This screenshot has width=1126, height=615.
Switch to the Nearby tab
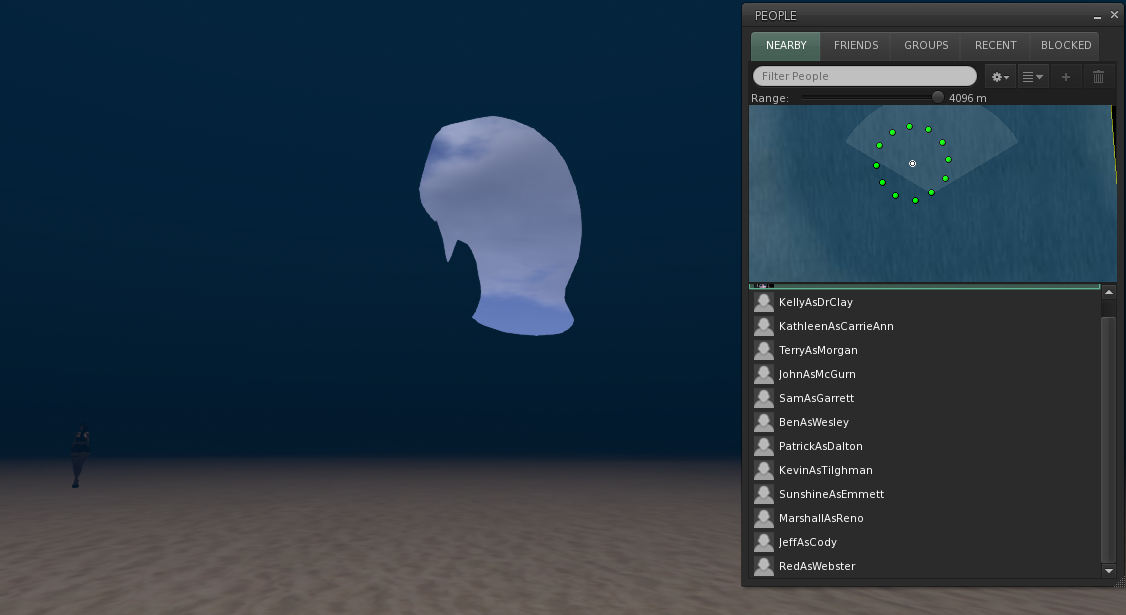coord(786,45)
